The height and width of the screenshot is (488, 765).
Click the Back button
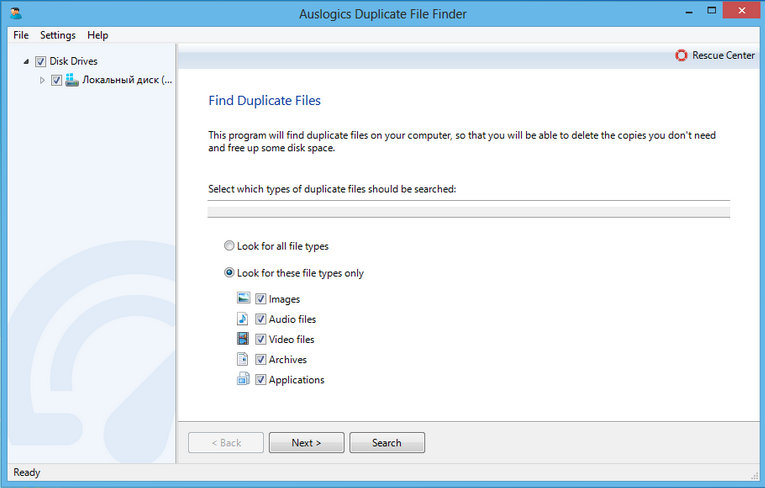(226, 443)
